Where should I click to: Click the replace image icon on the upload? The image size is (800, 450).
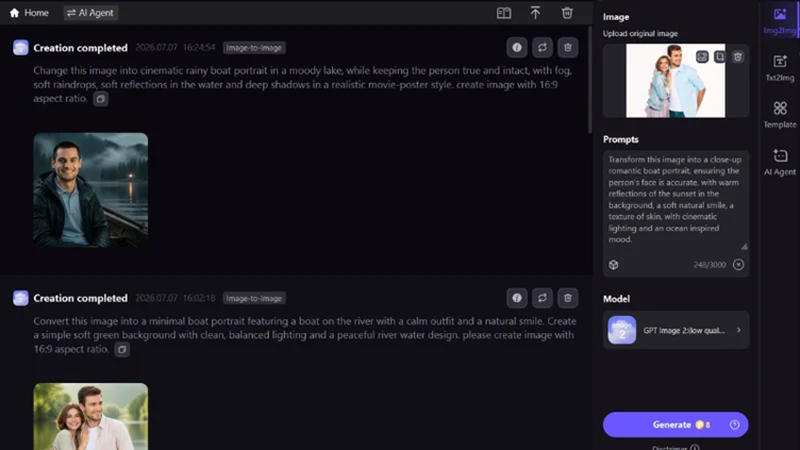pyautogui.click(x=702, y=57)
